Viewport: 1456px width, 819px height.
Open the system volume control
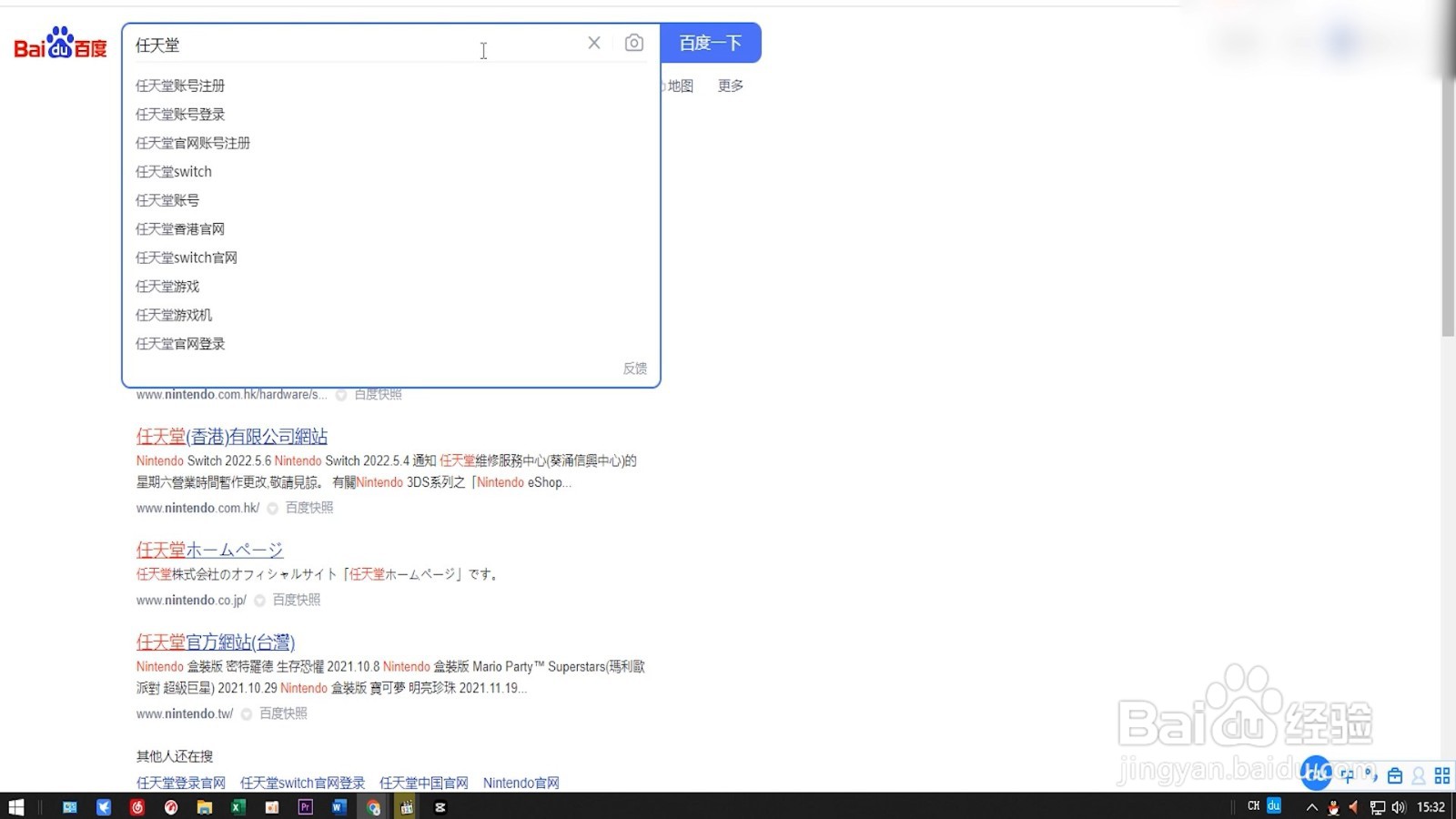(1399, 807)
